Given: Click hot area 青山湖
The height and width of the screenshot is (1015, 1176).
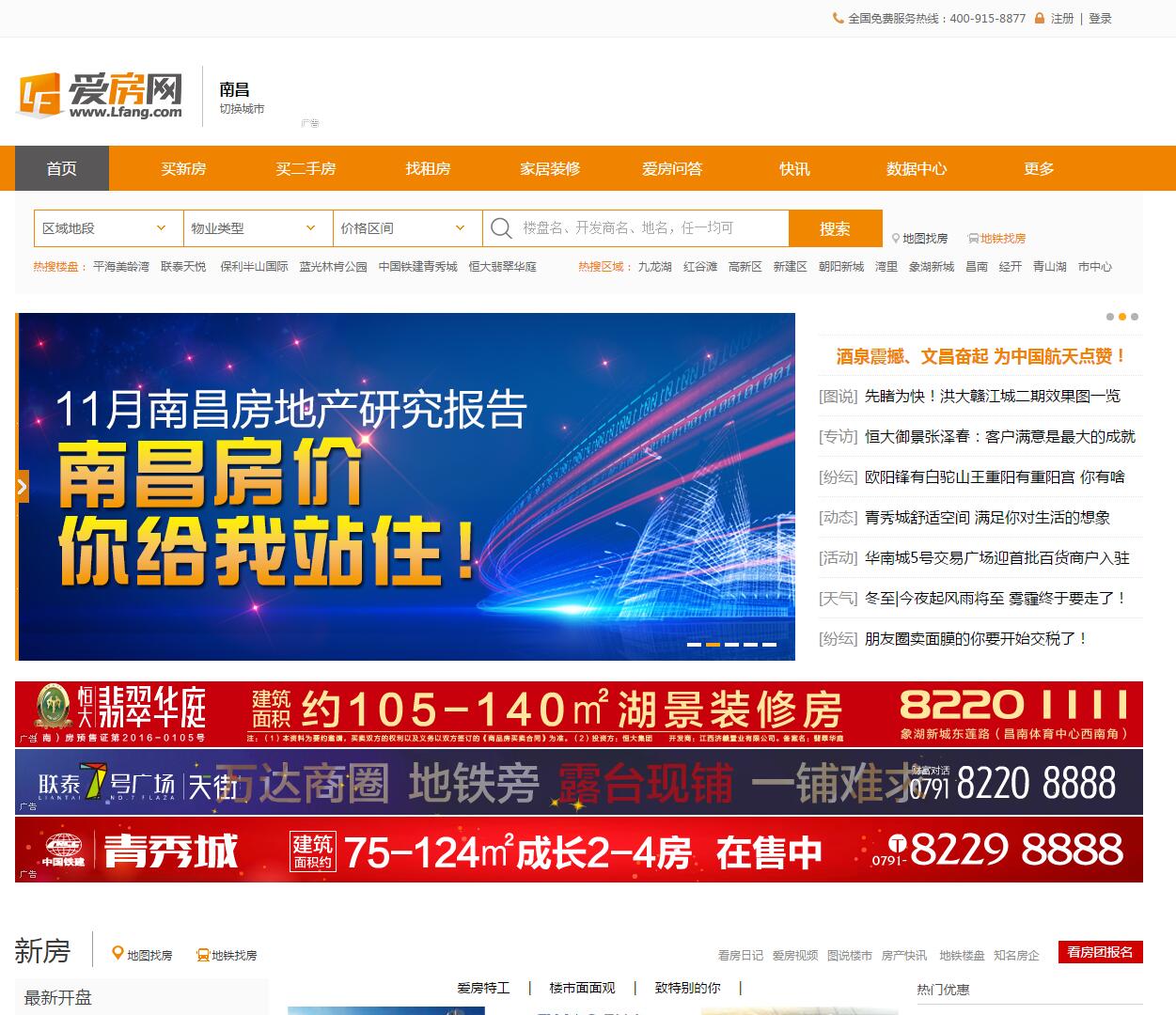Looking at the screenshot, I should pyautogui.click(x=1050, y=267).
